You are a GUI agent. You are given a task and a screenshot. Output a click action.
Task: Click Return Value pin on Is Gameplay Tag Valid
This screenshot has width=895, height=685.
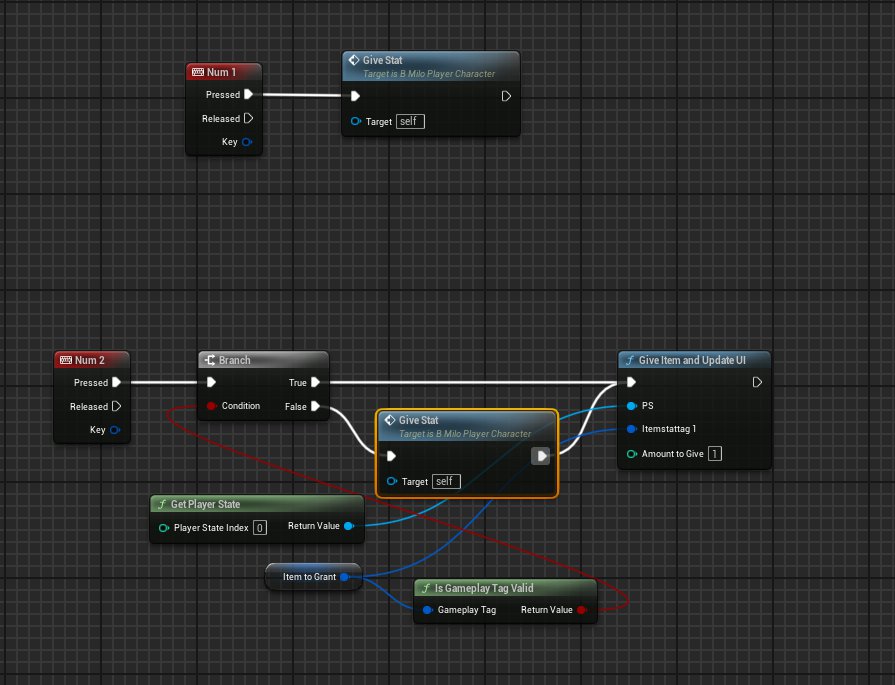581,609
